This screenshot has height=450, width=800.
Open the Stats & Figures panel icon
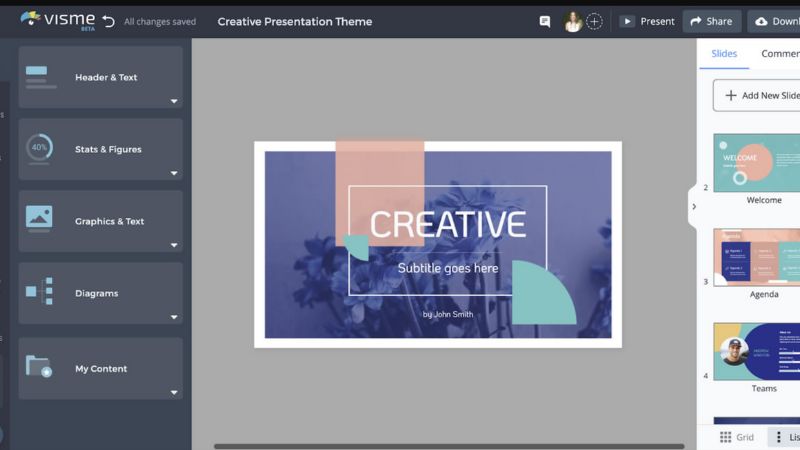coord(39,148)
